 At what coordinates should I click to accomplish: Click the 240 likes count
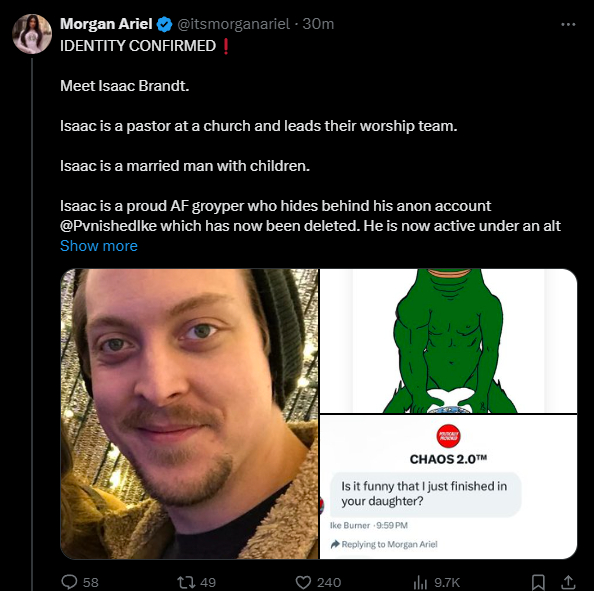[329, 582]
